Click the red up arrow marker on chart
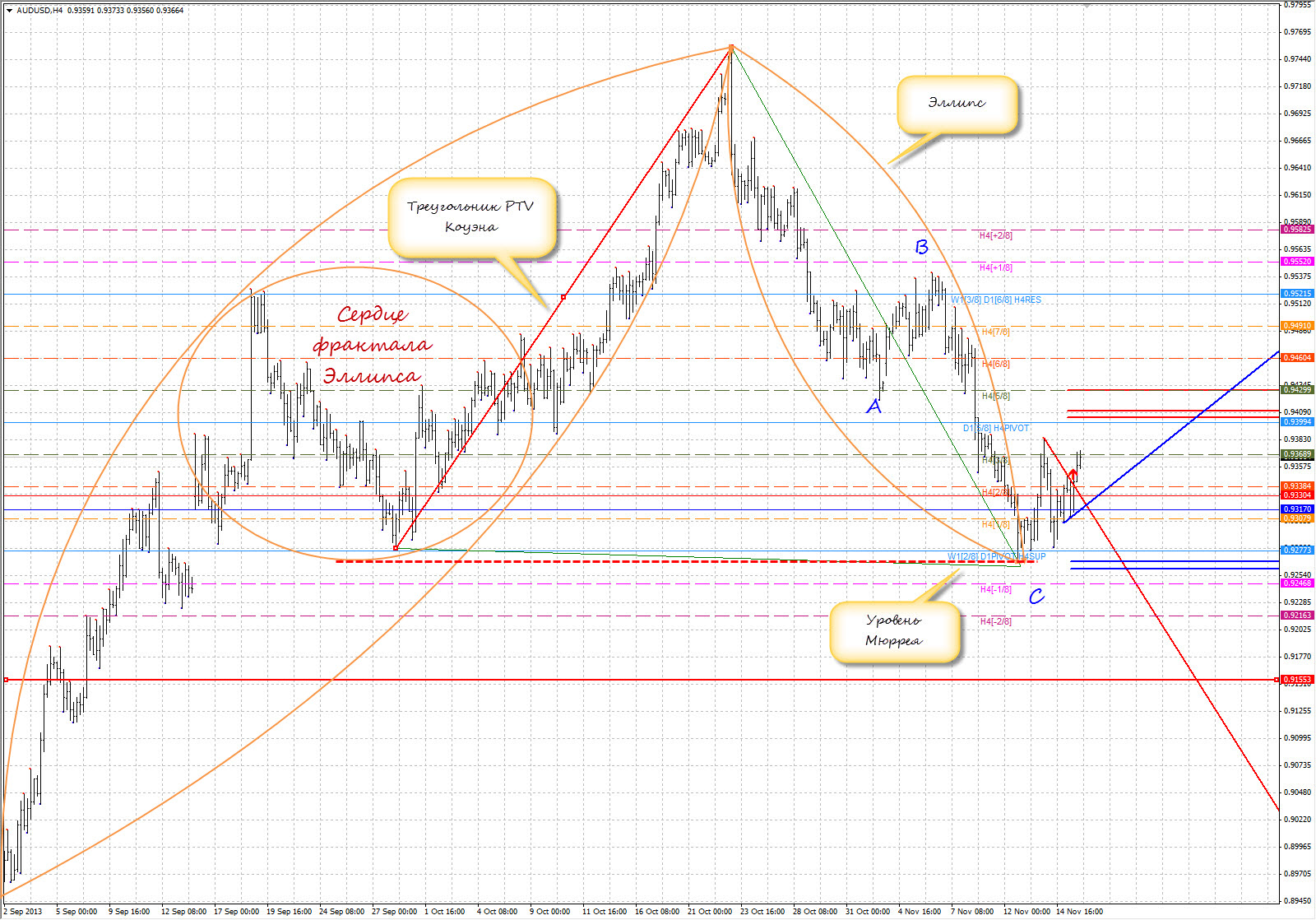 1073,475
